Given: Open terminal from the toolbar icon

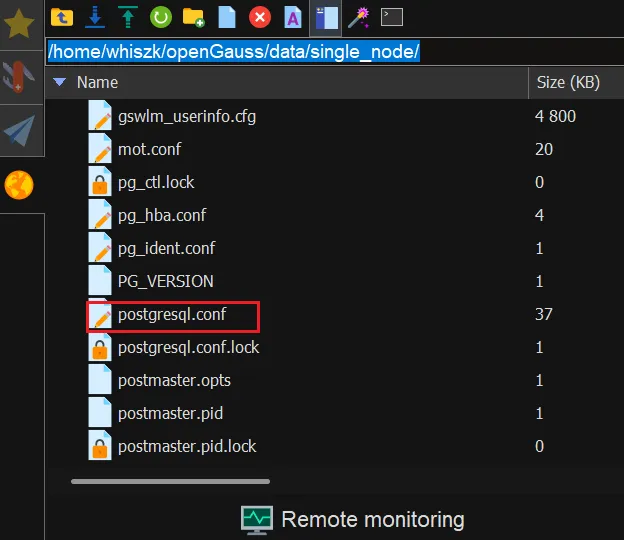Looking at the screenshot, I should click(392, 16).
